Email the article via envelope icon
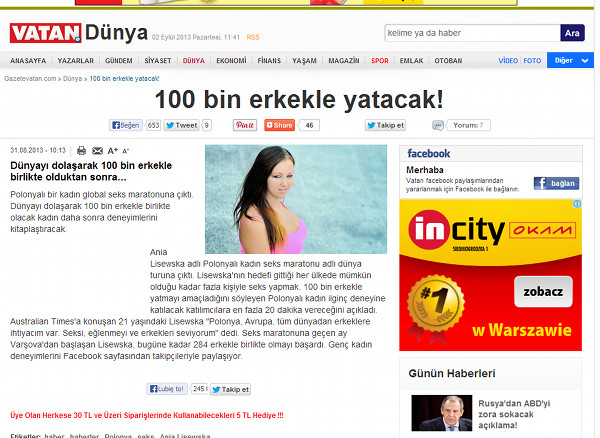The image size is (600, 438). (x=97, y=151)
